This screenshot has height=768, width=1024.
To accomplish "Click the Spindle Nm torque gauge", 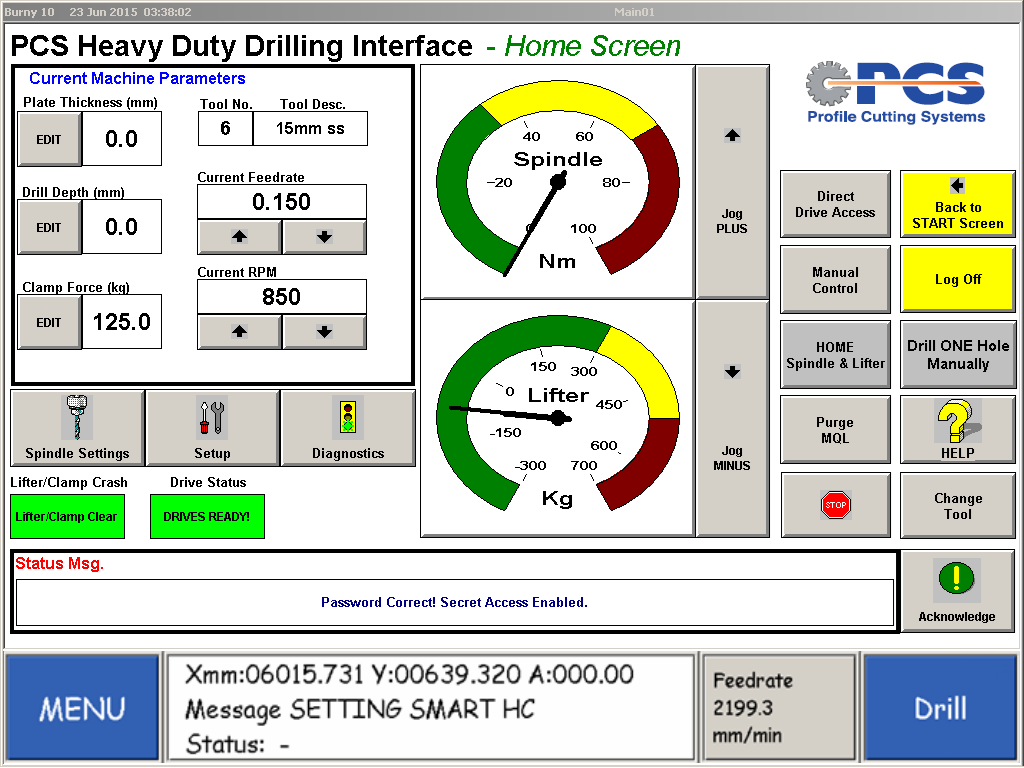I will pos(558,181).
